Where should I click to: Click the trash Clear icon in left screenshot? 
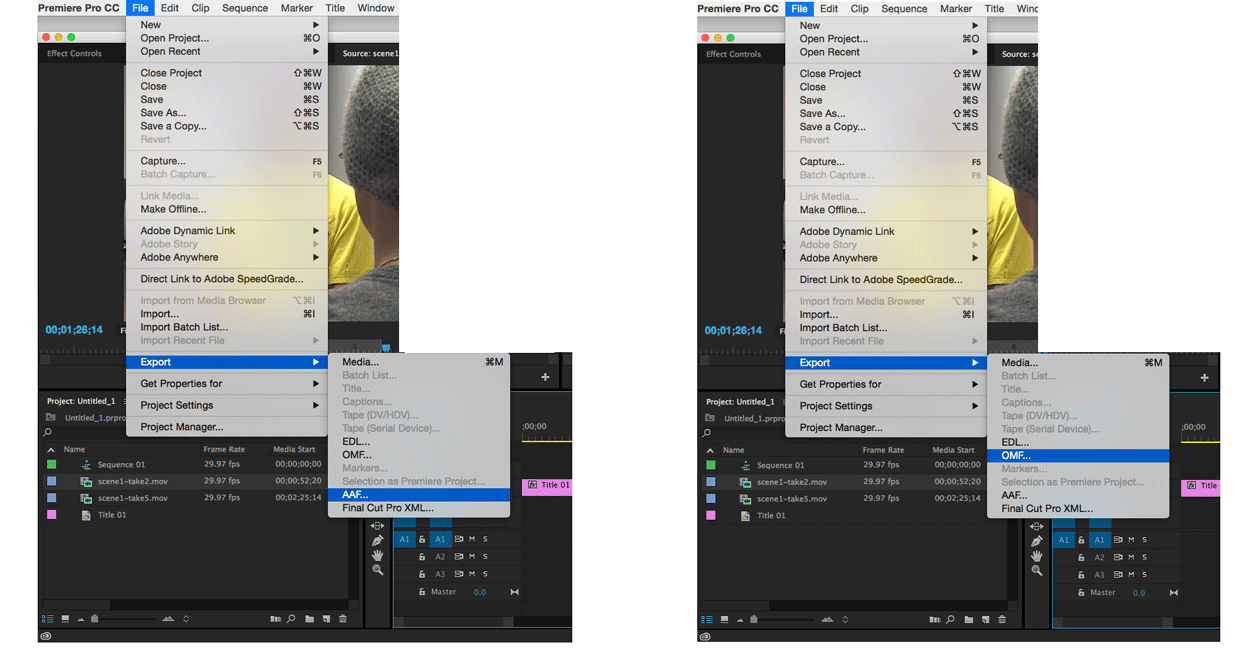[x=342, y=619]
